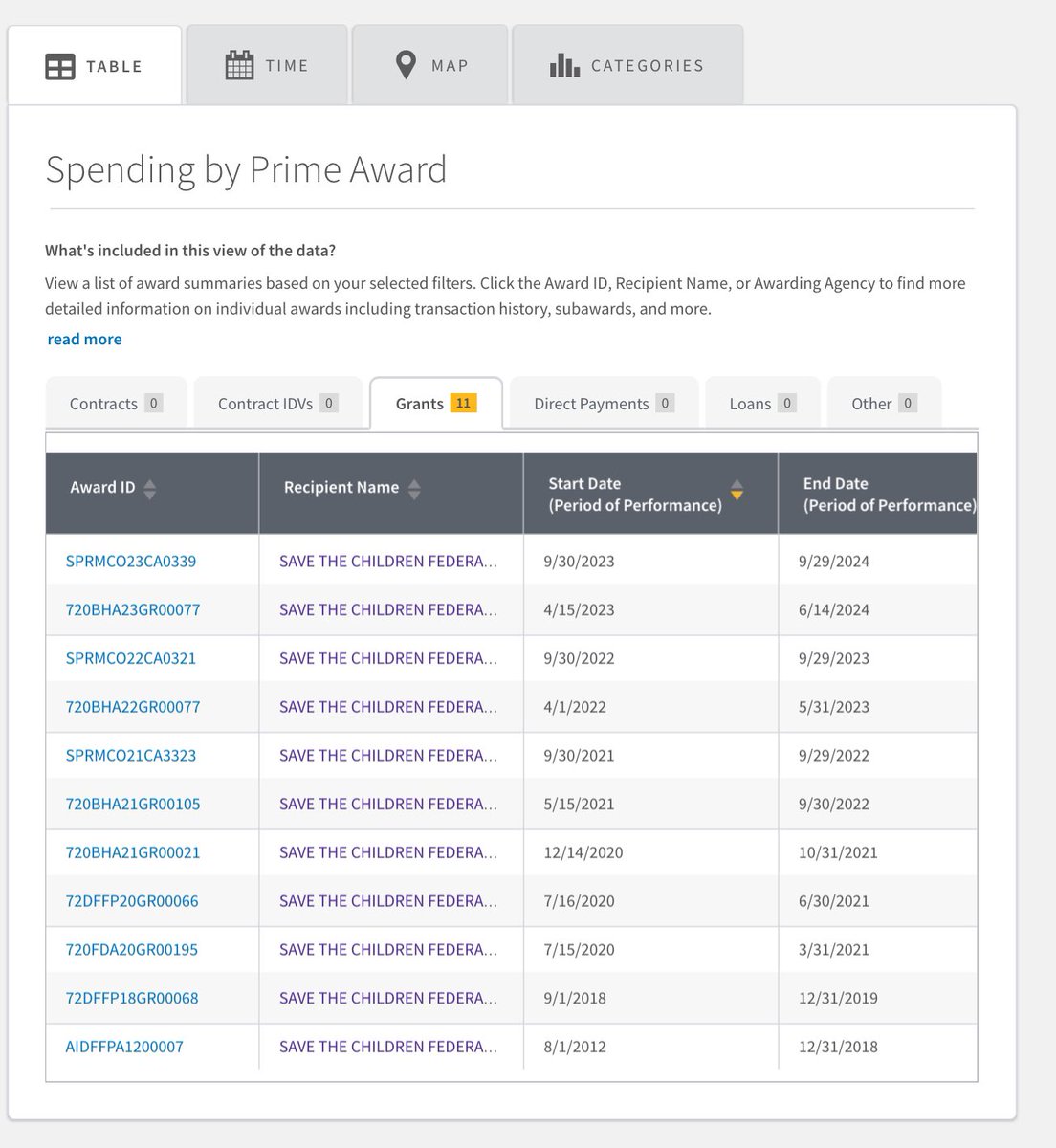Screen dimensions: 1056x1148
Task: Open award 72DFFP20GR00066
Action: click(132, 901)
